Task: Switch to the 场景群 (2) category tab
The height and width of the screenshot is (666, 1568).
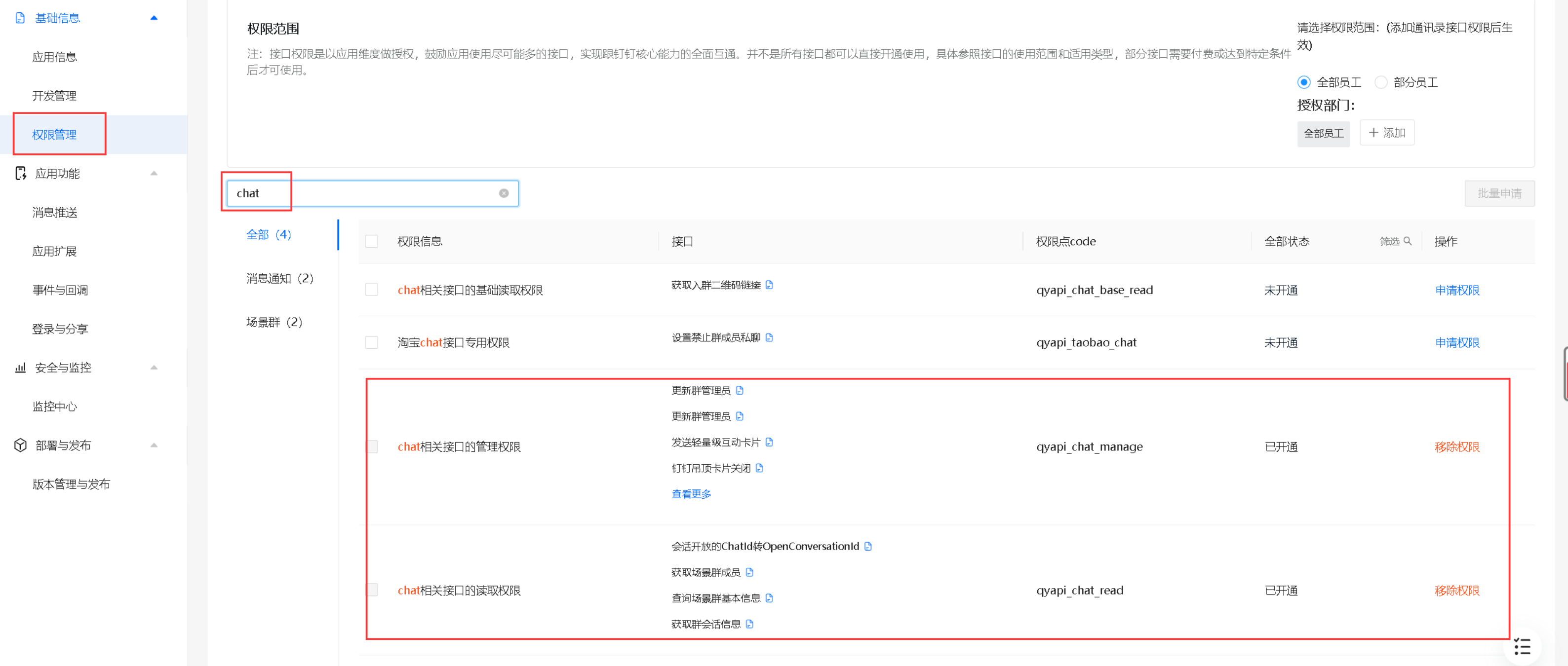Action: coord(274,322)
